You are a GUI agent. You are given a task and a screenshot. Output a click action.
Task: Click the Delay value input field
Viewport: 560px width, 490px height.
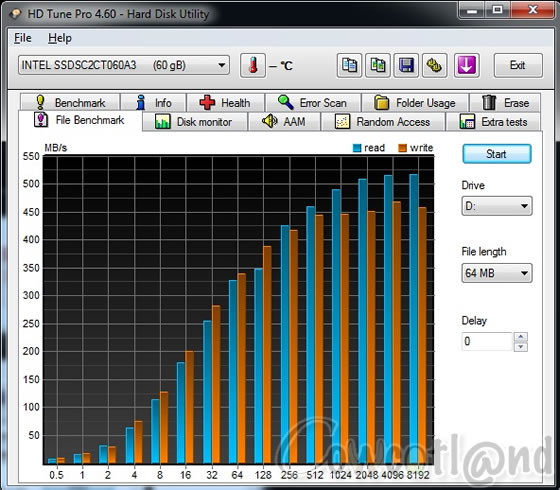487,341
